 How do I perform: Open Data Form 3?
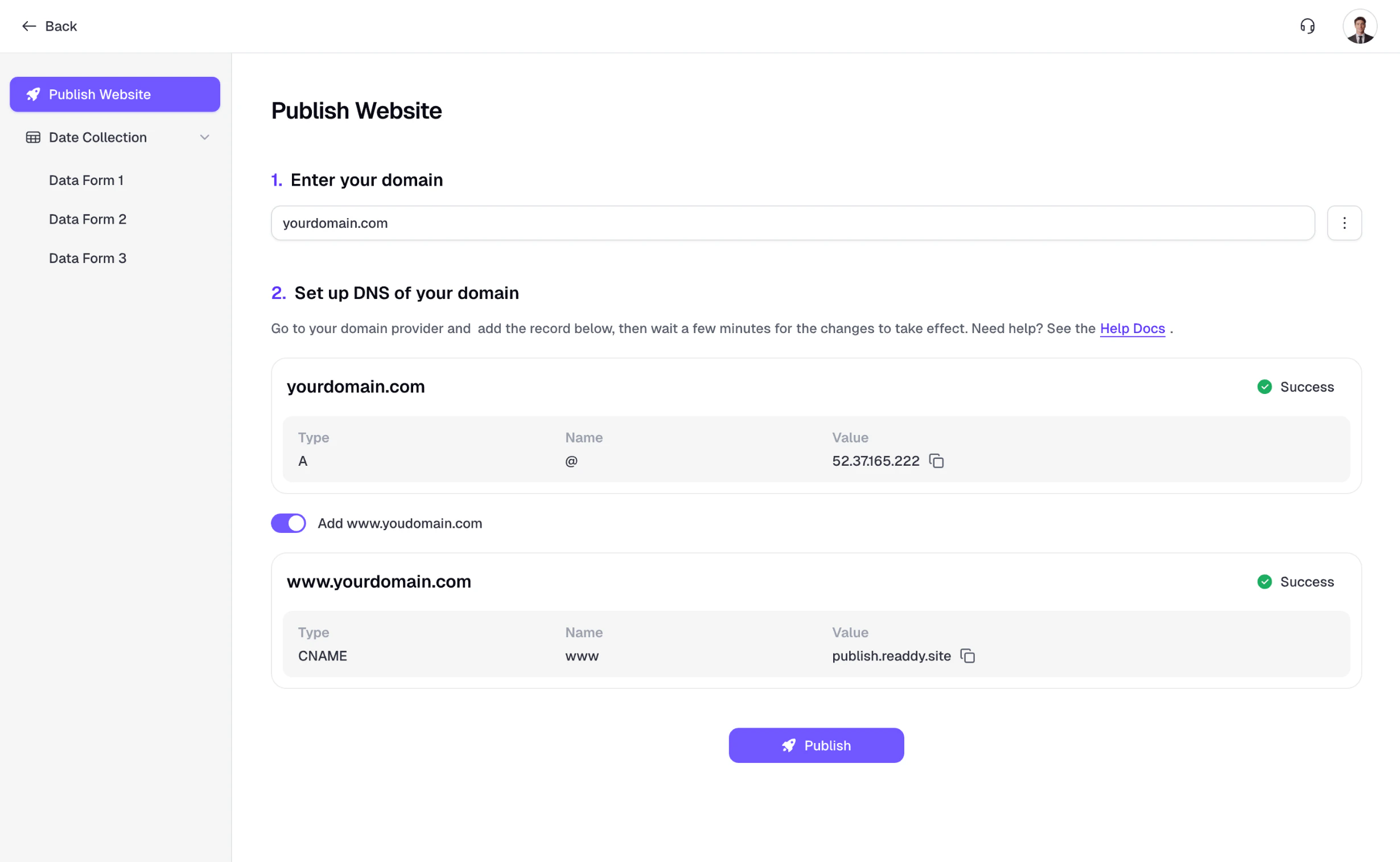pyautogui.click(x=87, y=258)
